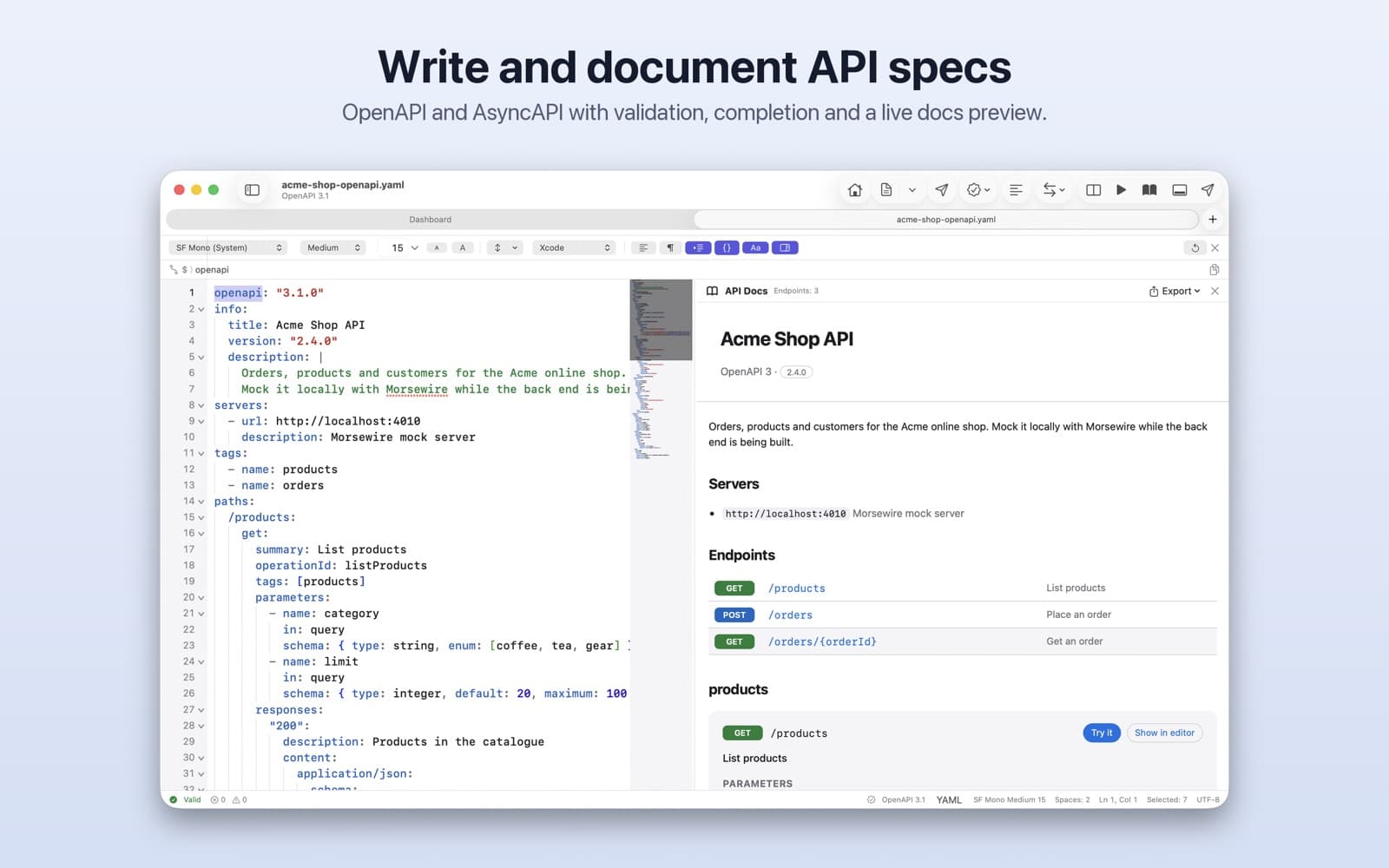Image resolution: width=1389 pixels, height=868 pixels.
Task: Open the line spacing dropdown
Action: [x=504, y=248]
